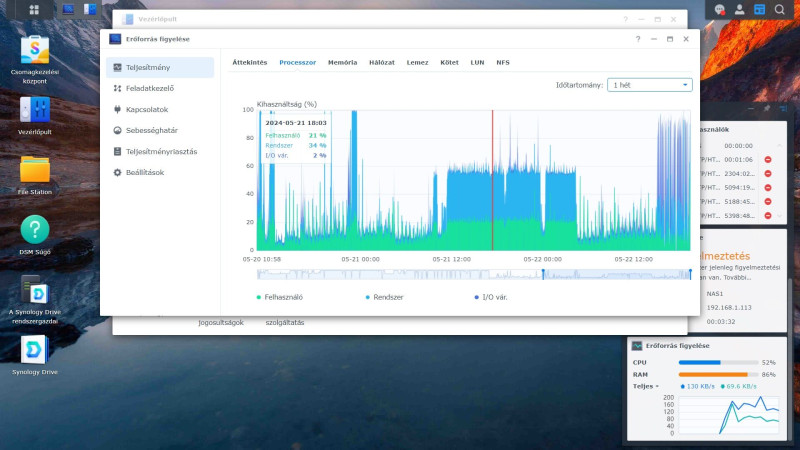Switch to the Hálózat tab
Screen dimensions: 800x450
pyautogui.click(x=382, y=62)
